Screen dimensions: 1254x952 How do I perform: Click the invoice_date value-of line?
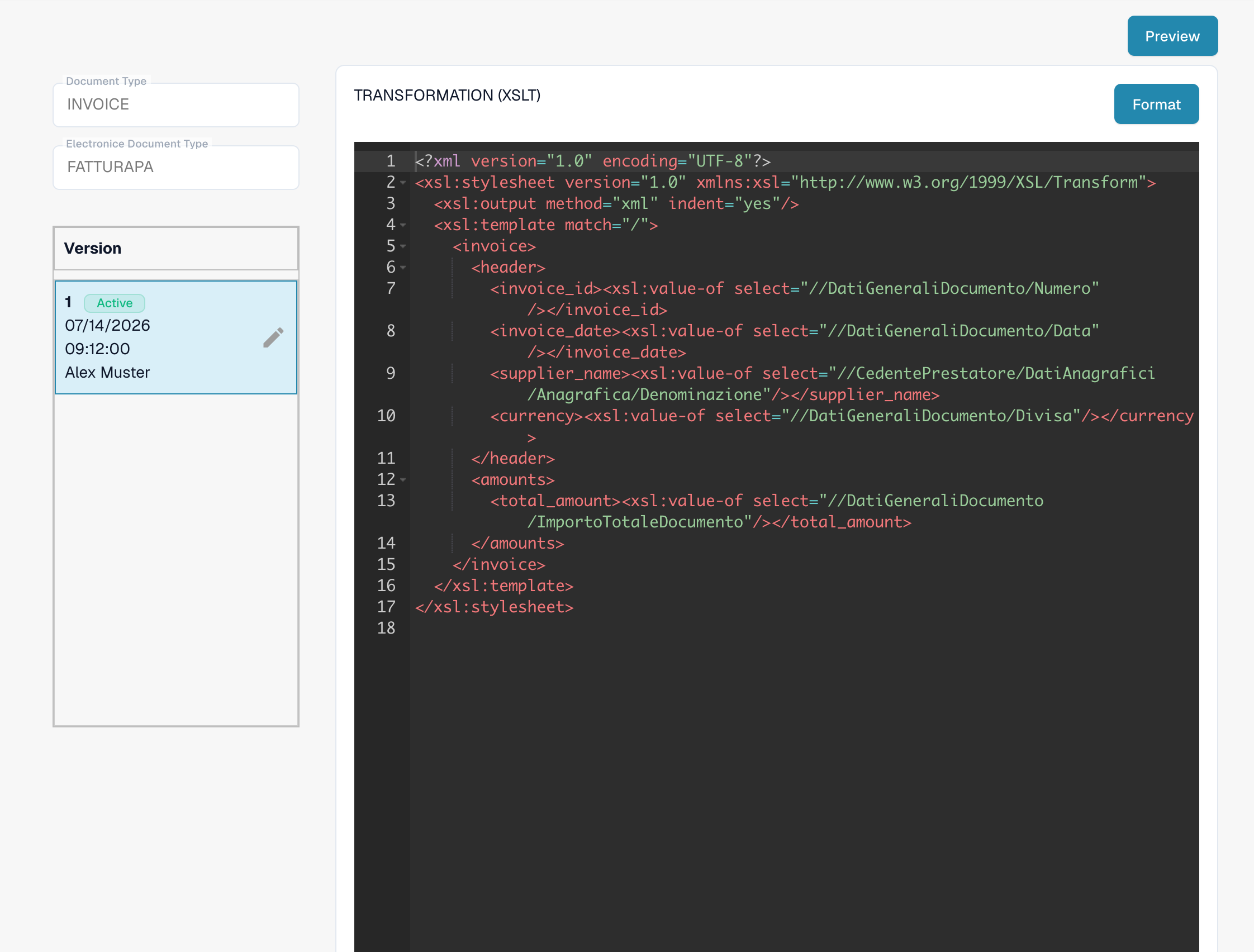tap(794, 342)
